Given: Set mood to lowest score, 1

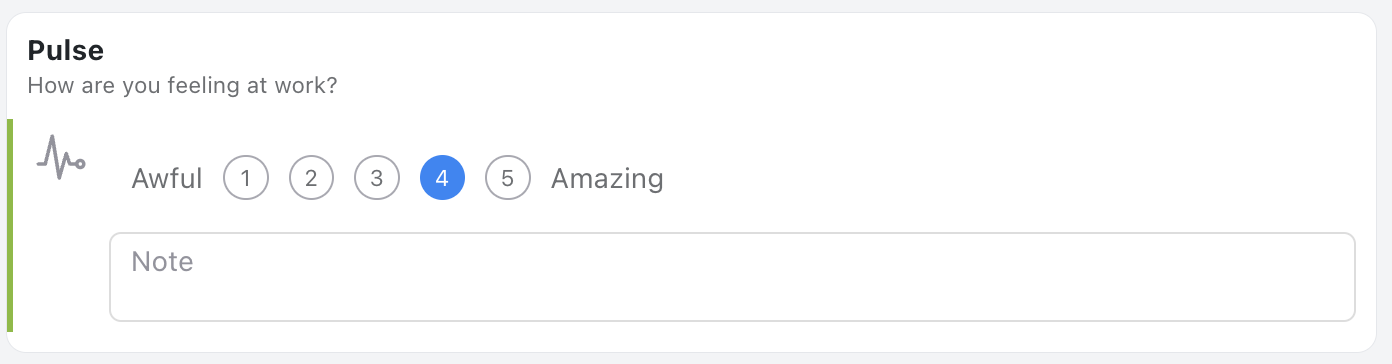Looking at the screenshot, I should tap(246, 179).
